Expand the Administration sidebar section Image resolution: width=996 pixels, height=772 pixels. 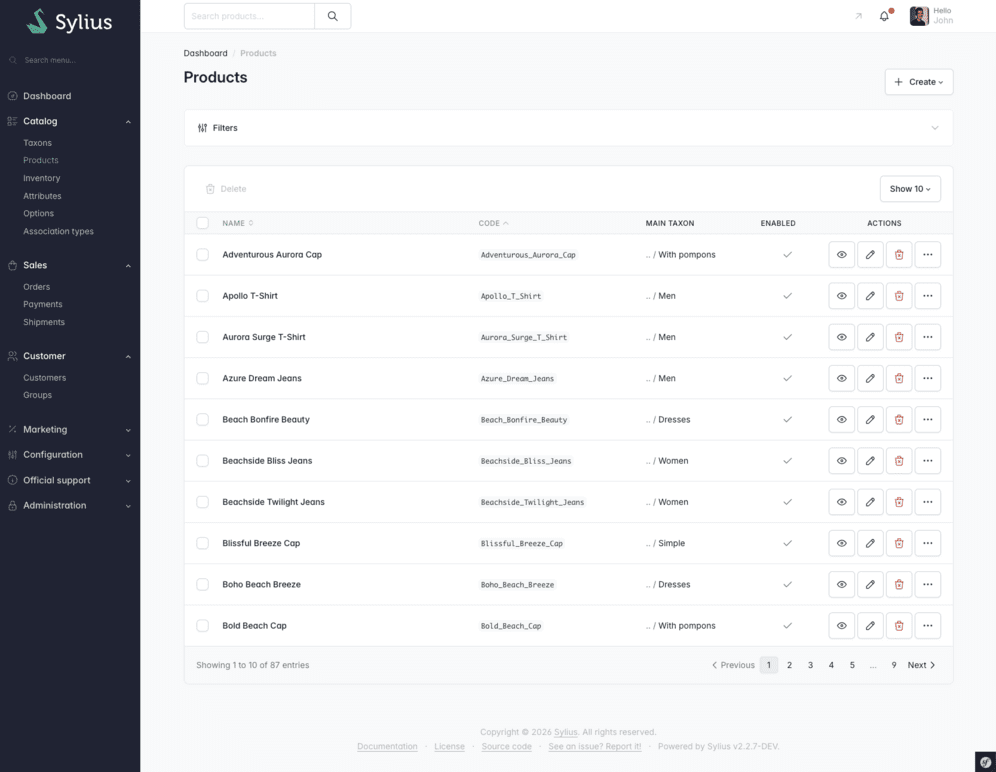tap(70, 506)
